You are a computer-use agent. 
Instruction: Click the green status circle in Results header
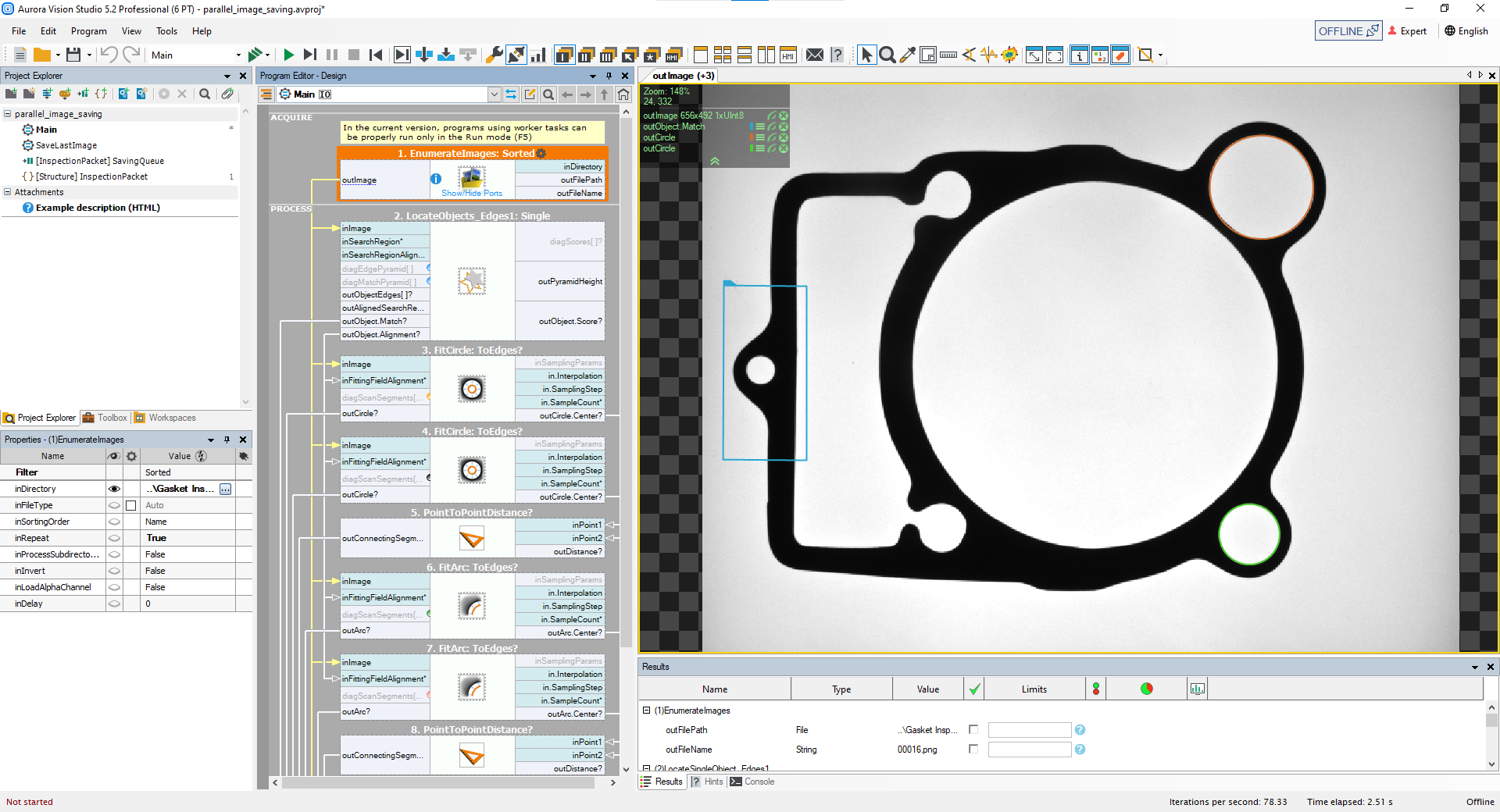1146,689
